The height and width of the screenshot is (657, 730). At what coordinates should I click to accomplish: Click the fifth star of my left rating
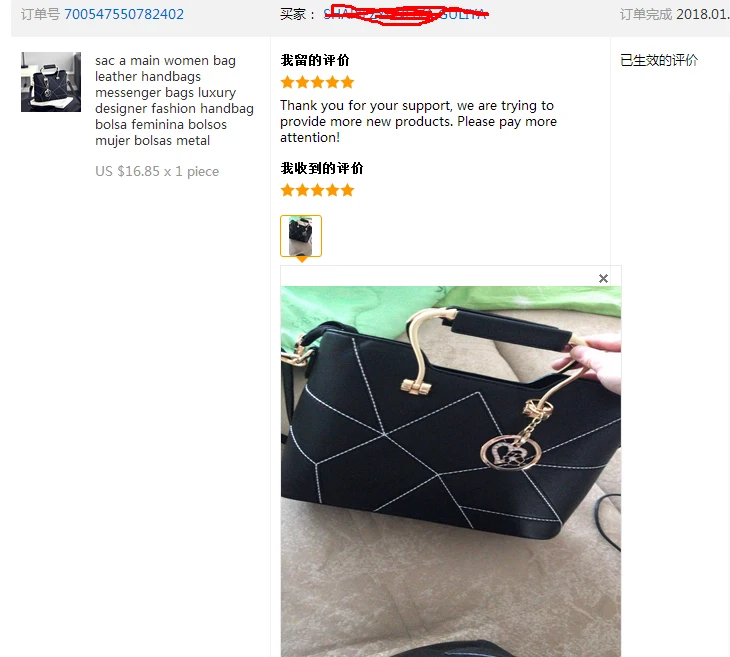tap(347, 82)
